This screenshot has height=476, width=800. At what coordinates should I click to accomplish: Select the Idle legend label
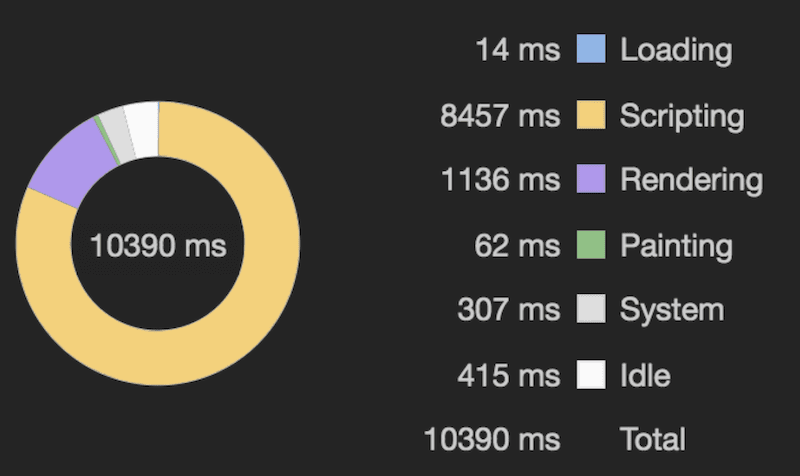coord(645,375)
